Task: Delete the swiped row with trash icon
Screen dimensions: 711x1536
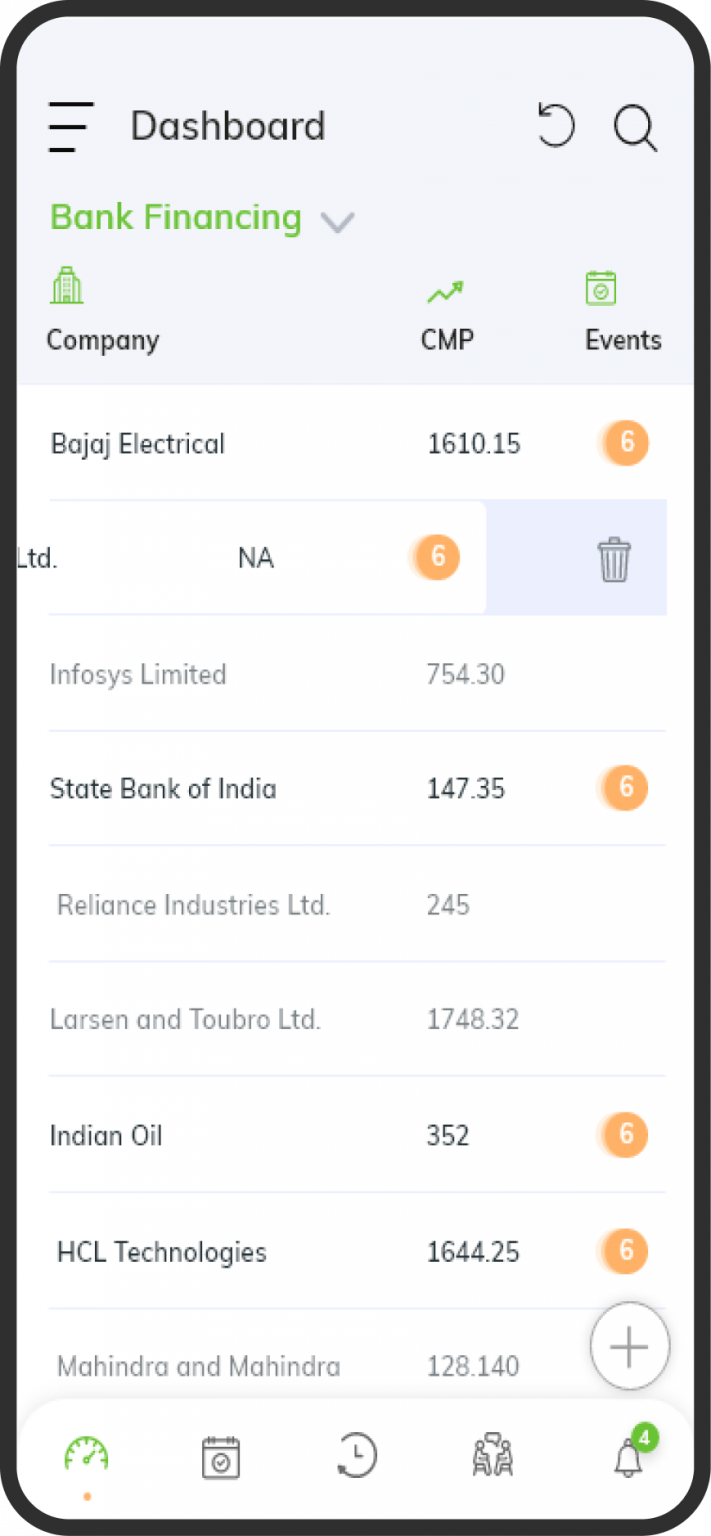Action: point(614,559)
